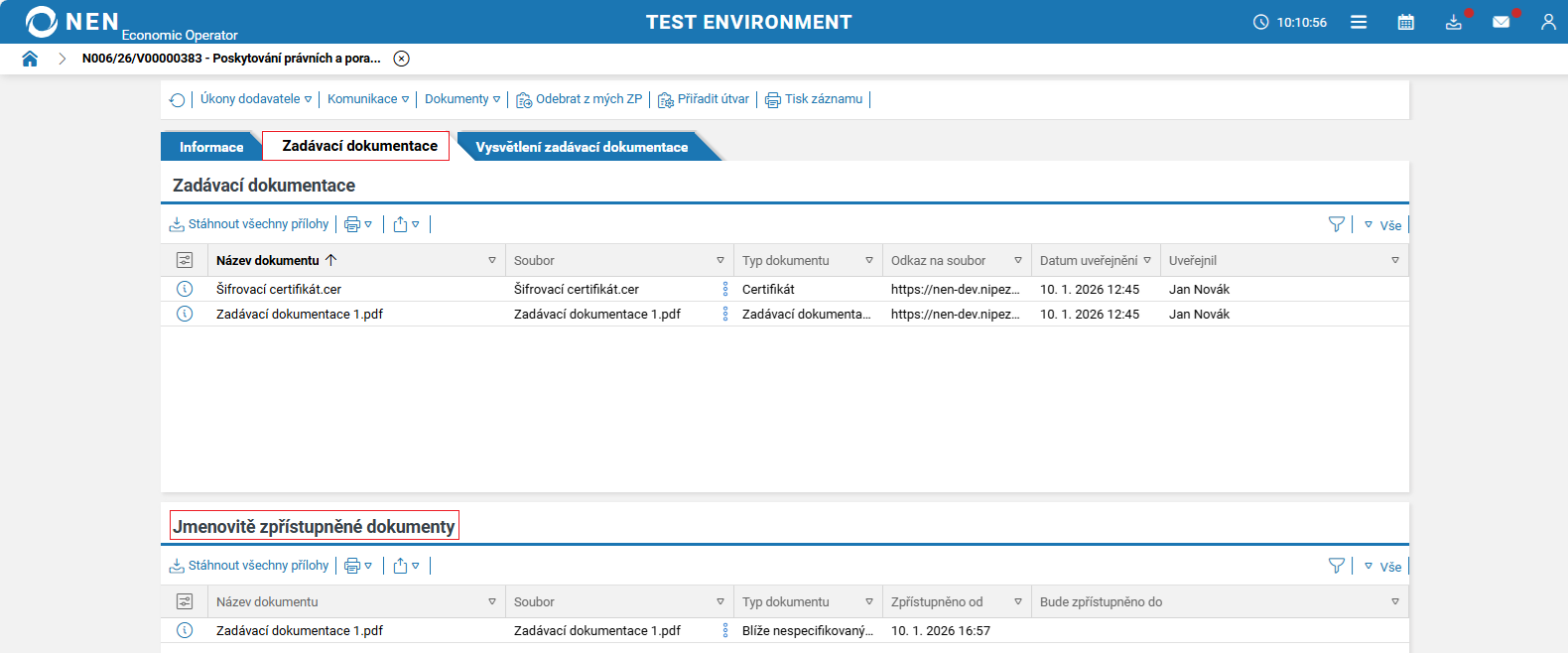Viewport: 1568px width, 653px height.
Task: Open the calendar icon in header
Action: (x=1405, y=22)
